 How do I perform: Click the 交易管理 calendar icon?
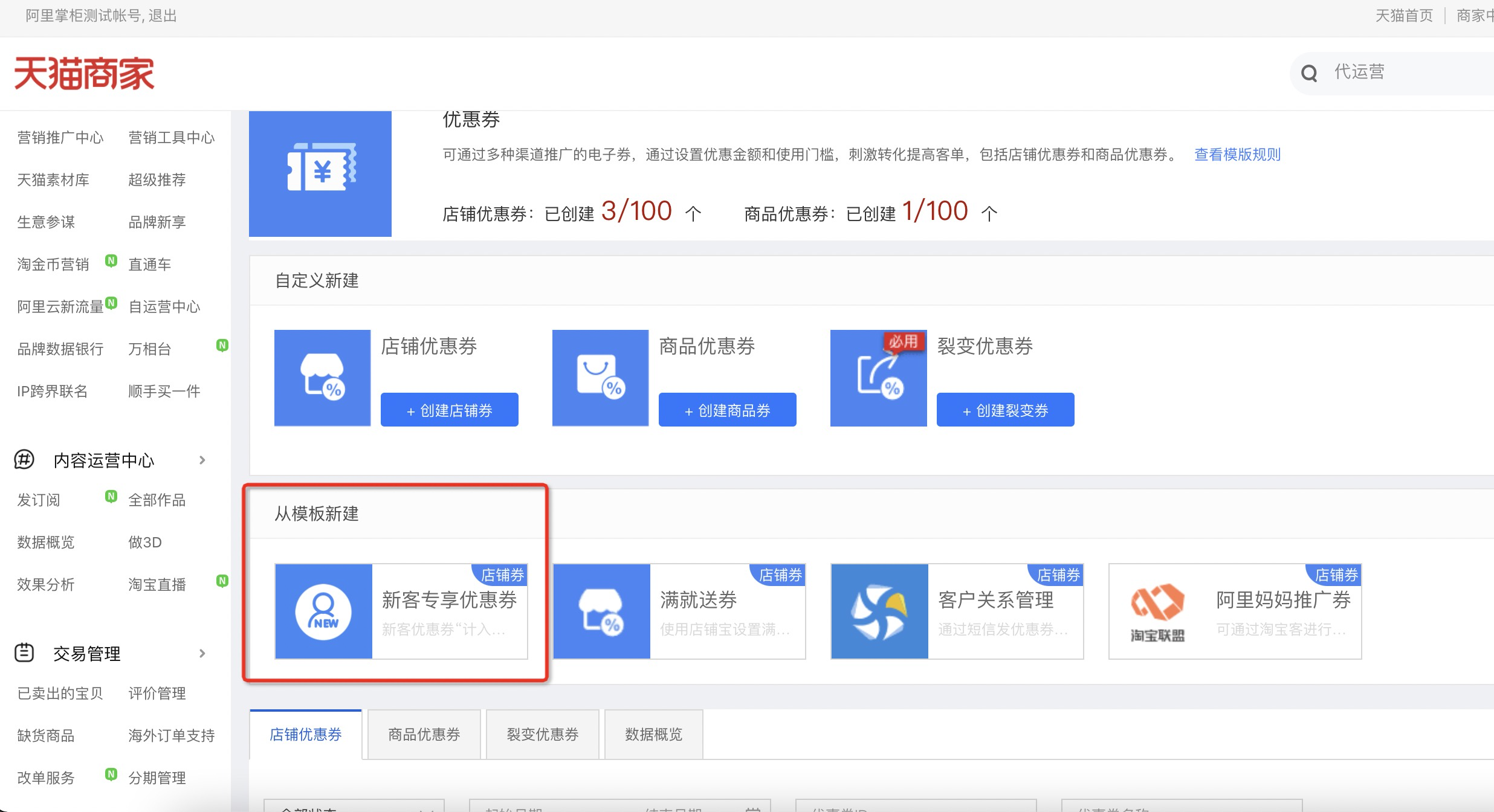coord(24,653)
